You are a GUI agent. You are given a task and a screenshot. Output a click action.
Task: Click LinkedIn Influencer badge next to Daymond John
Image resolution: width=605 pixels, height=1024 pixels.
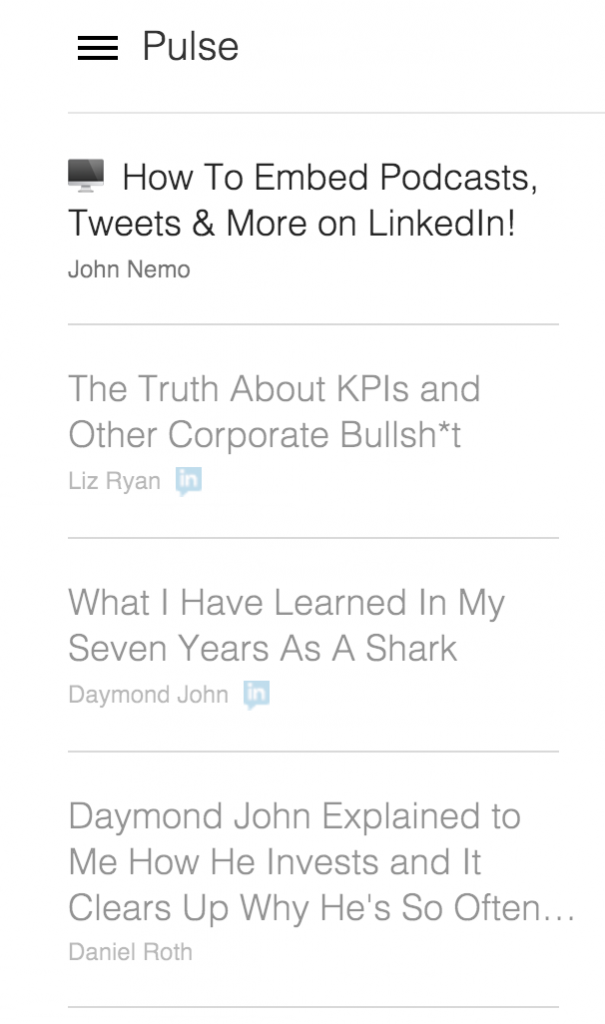257,694
